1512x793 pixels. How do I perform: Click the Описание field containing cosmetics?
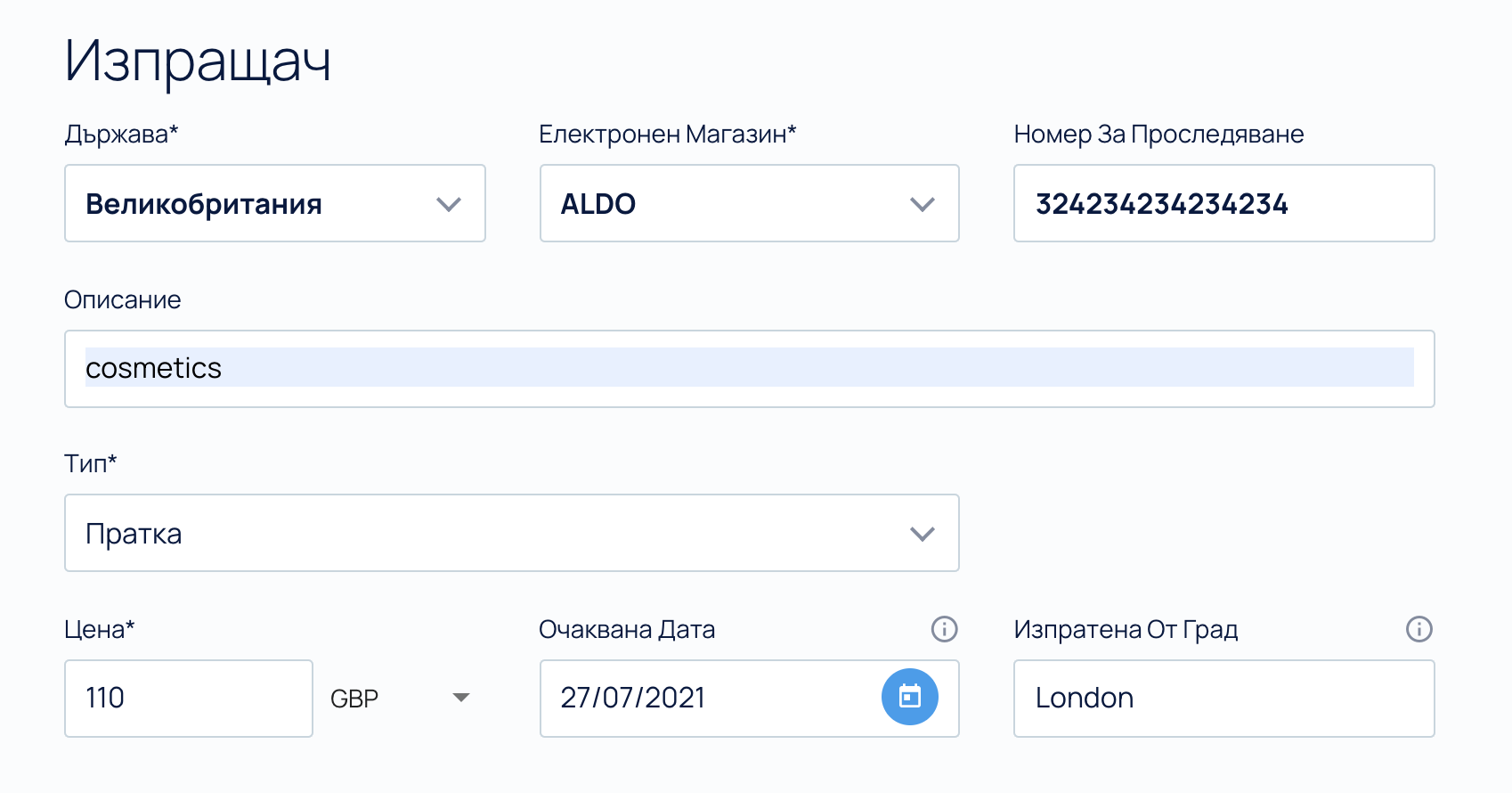pyautogui.click(x=749, y=368)
